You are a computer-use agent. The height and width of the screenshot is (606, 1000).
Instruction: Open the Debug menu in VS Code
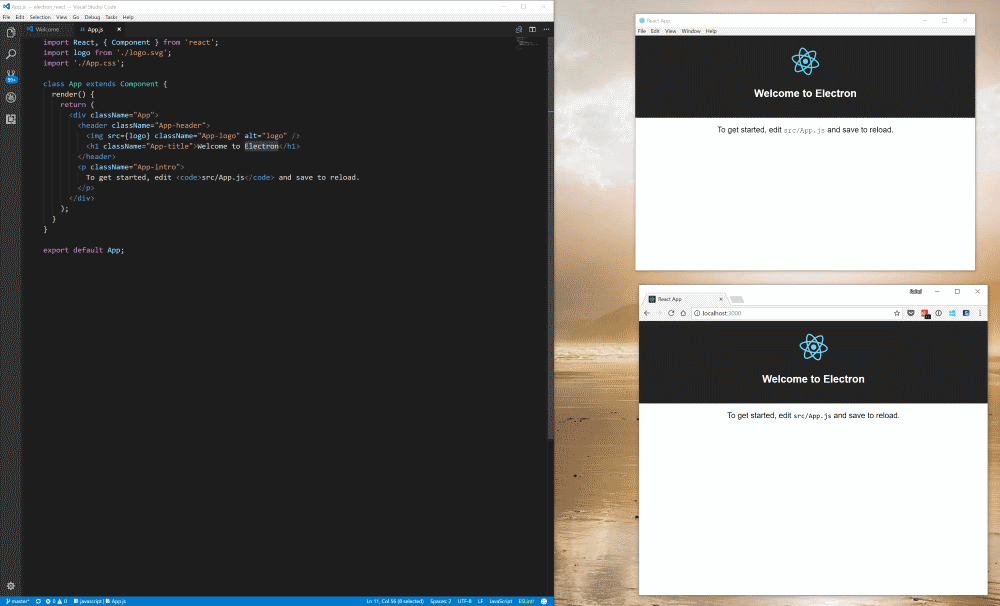click(x=92, y=17)
